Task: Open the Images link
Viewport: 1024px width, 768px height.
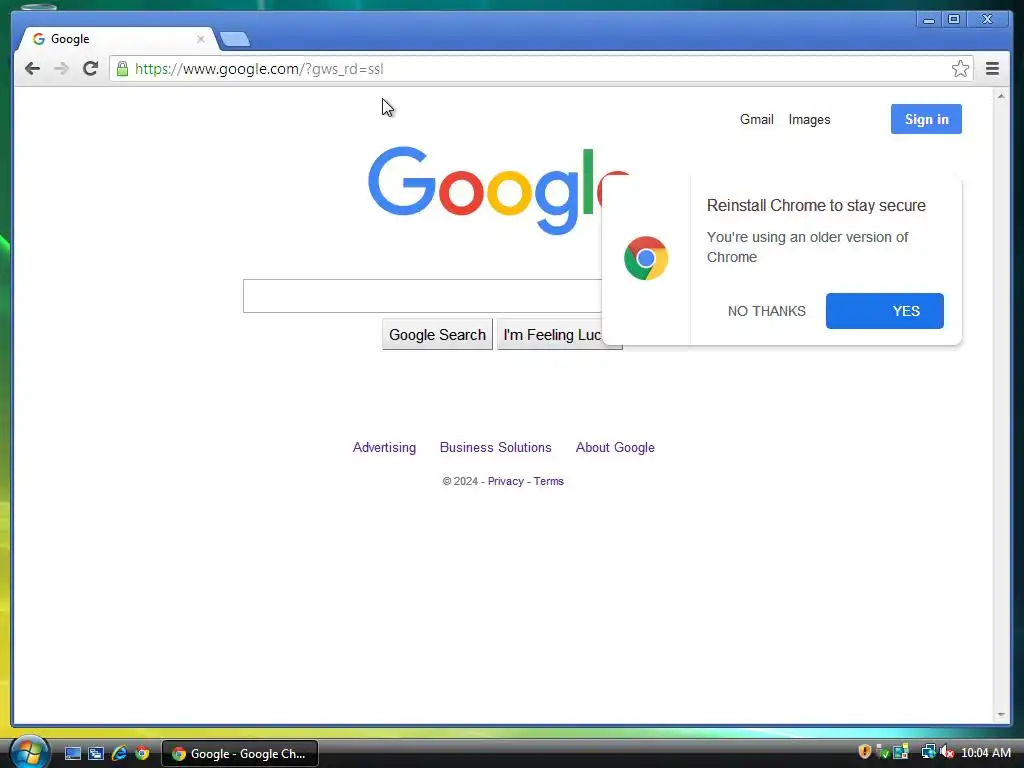Action: click(809, 120)
